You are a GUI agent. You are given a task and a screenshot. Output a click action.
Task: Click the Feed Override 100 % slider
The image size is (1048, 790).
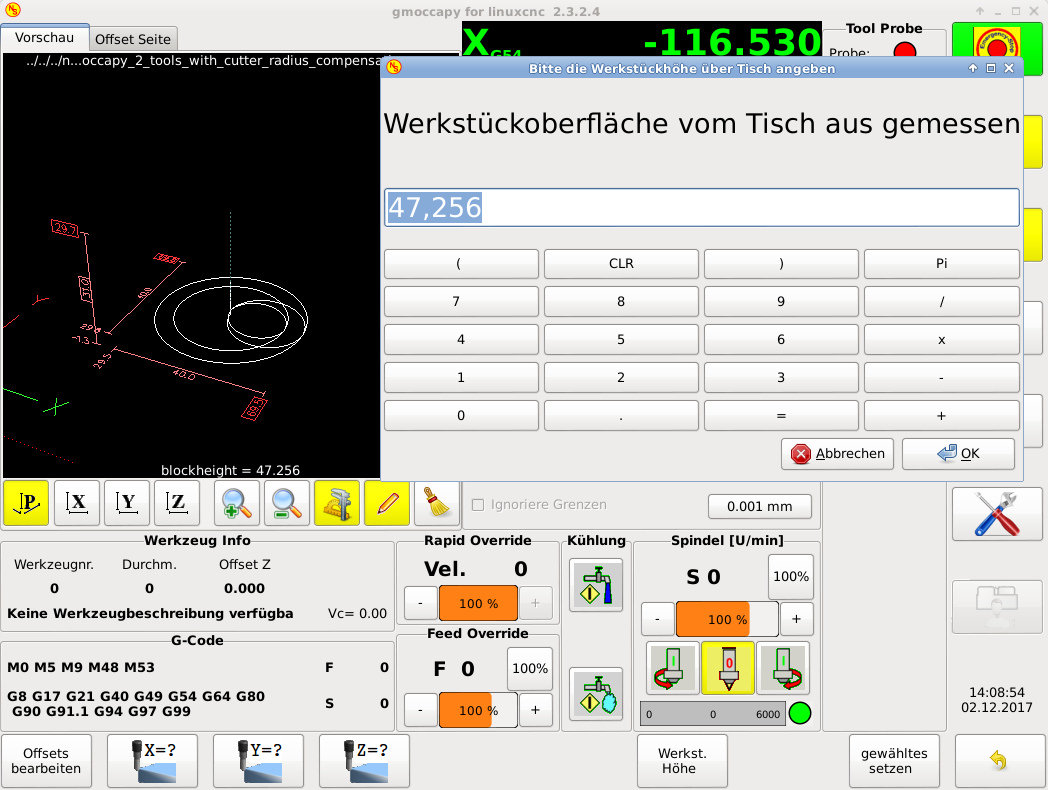click(x=479, y=710)
